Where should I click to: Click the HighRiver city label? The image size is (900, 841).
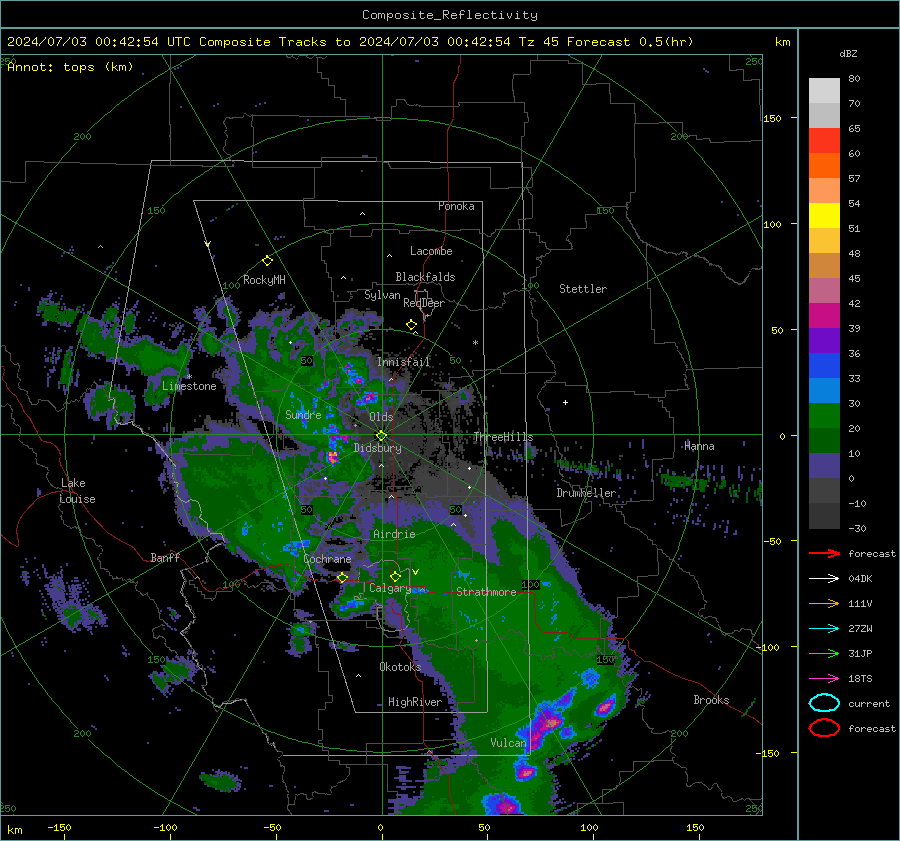tap(415, 702)
